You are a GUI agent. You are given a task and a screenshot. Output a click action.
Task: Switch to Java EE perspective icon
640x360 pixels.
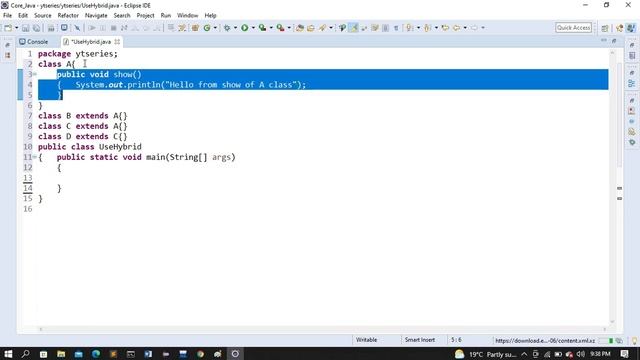620,28
